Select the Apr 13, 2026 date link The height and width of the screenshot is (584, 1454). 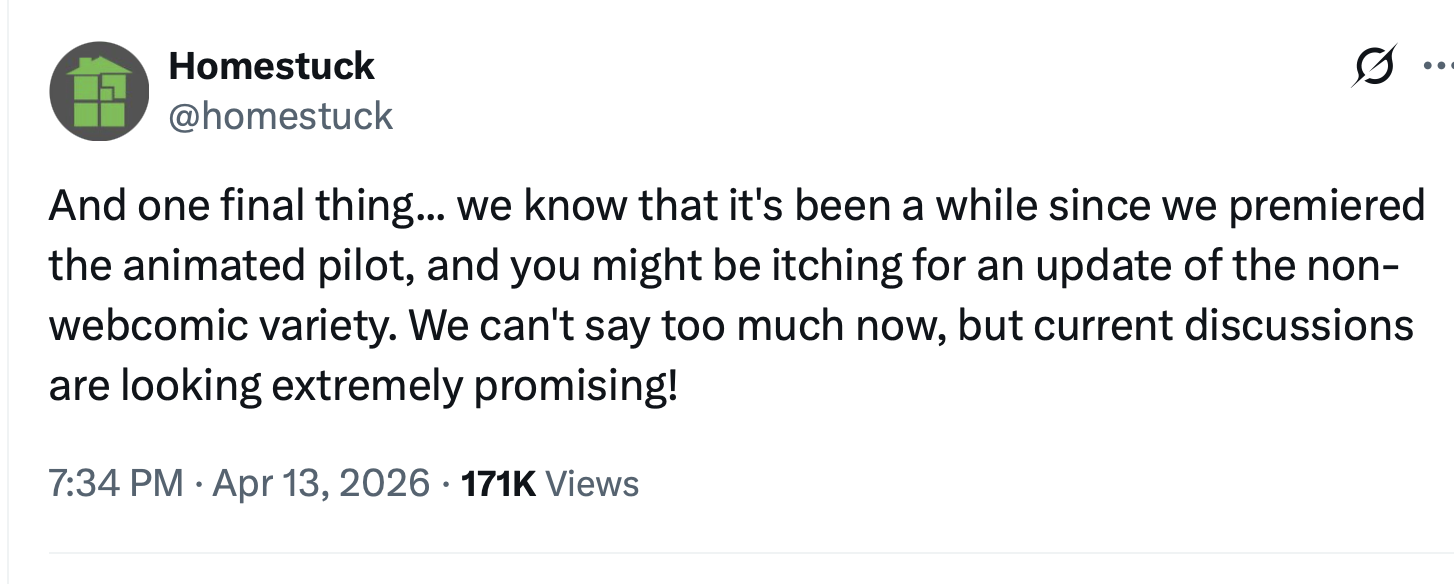pyautogui.click(x=321, y=484)
